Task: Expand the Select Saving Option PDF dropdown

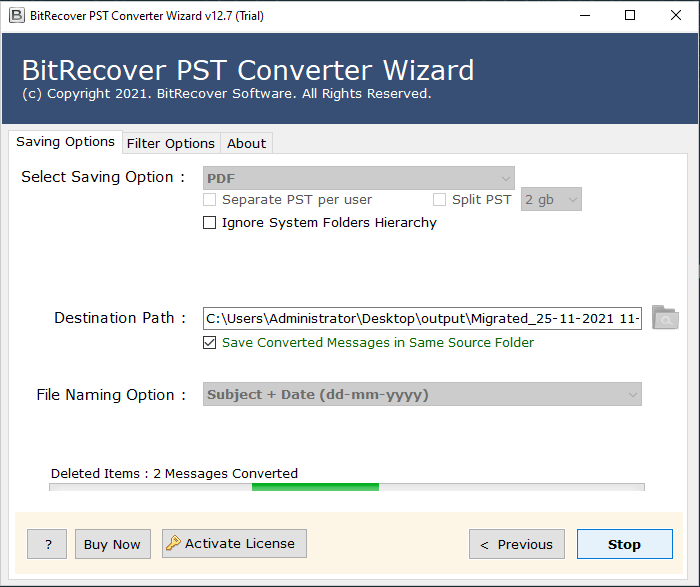Action: 359,178
